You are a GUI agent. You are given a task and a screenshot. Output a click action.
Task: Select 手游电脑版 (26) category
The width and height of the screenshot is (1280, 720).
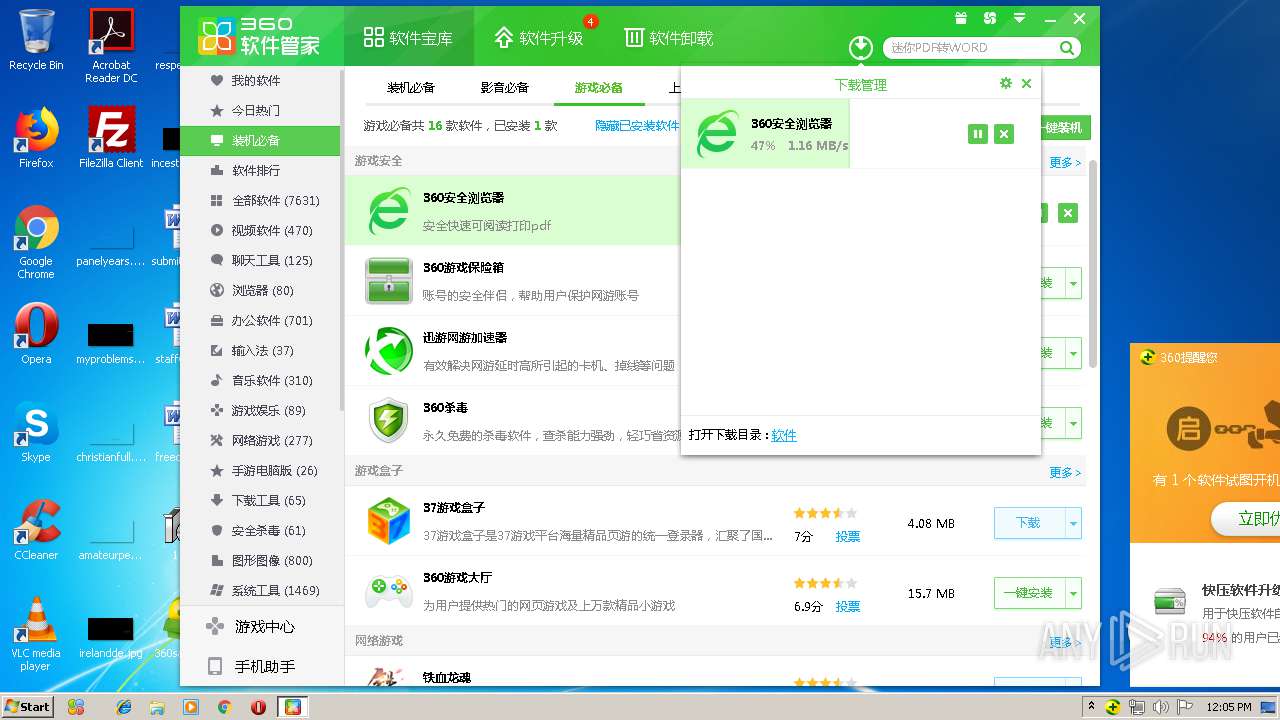tap(260, 470)
